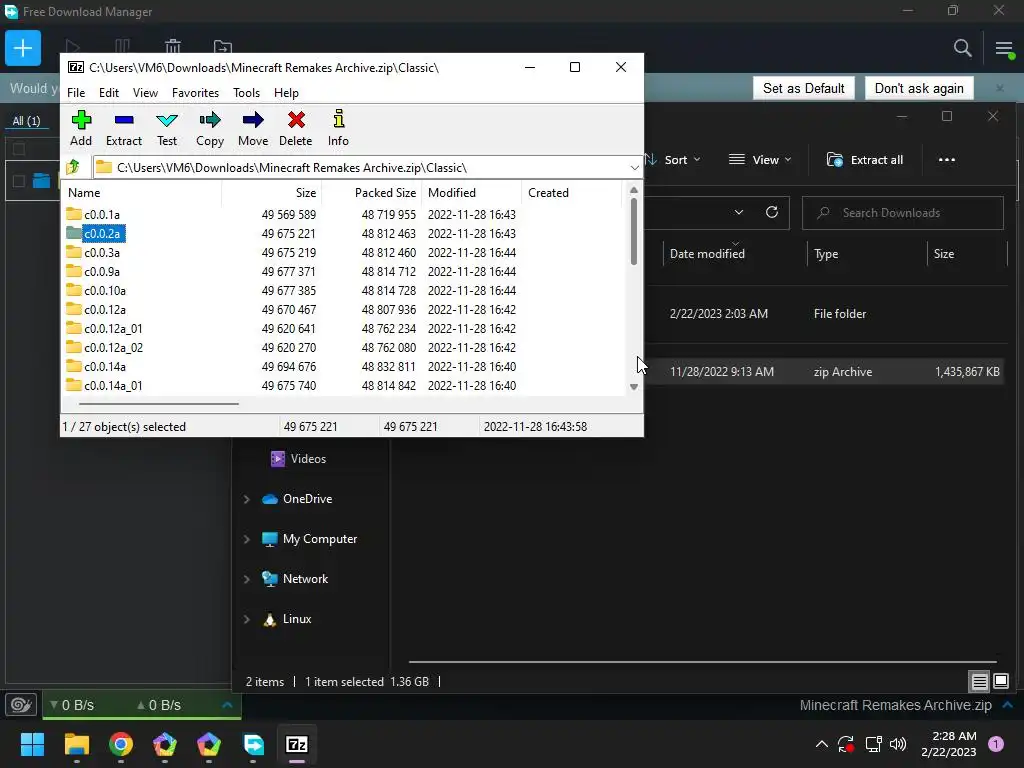Click the trash icon in Free Download Manager toolbar
Screen dimensions: 1024x768
[x=173, y=46]
